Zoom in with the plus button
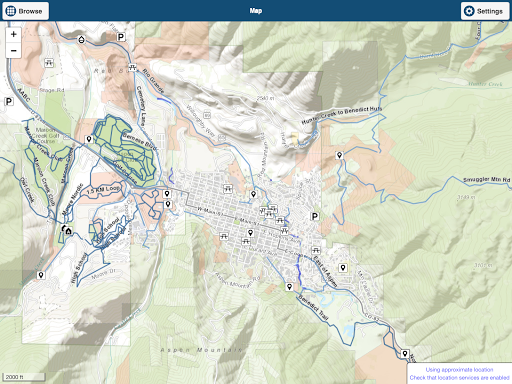The image size is (512, 384). tap(14, 34)
